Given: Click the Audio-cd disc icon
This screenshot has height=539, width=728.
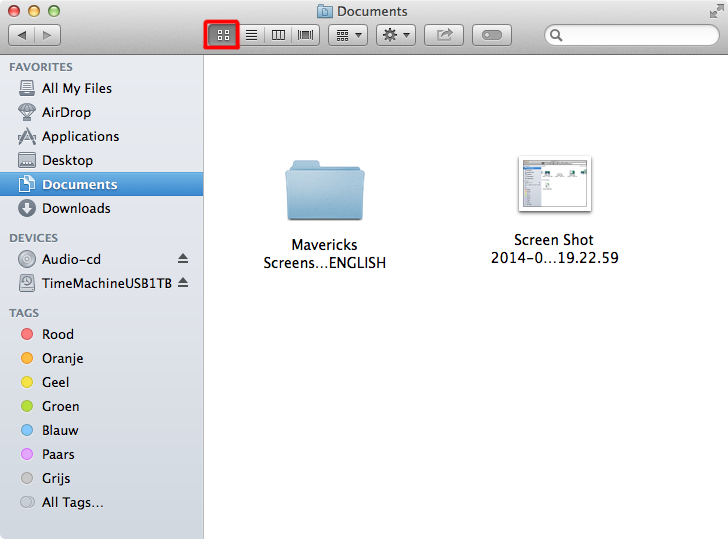Looking at the screenshot, I should pos(26,259).
